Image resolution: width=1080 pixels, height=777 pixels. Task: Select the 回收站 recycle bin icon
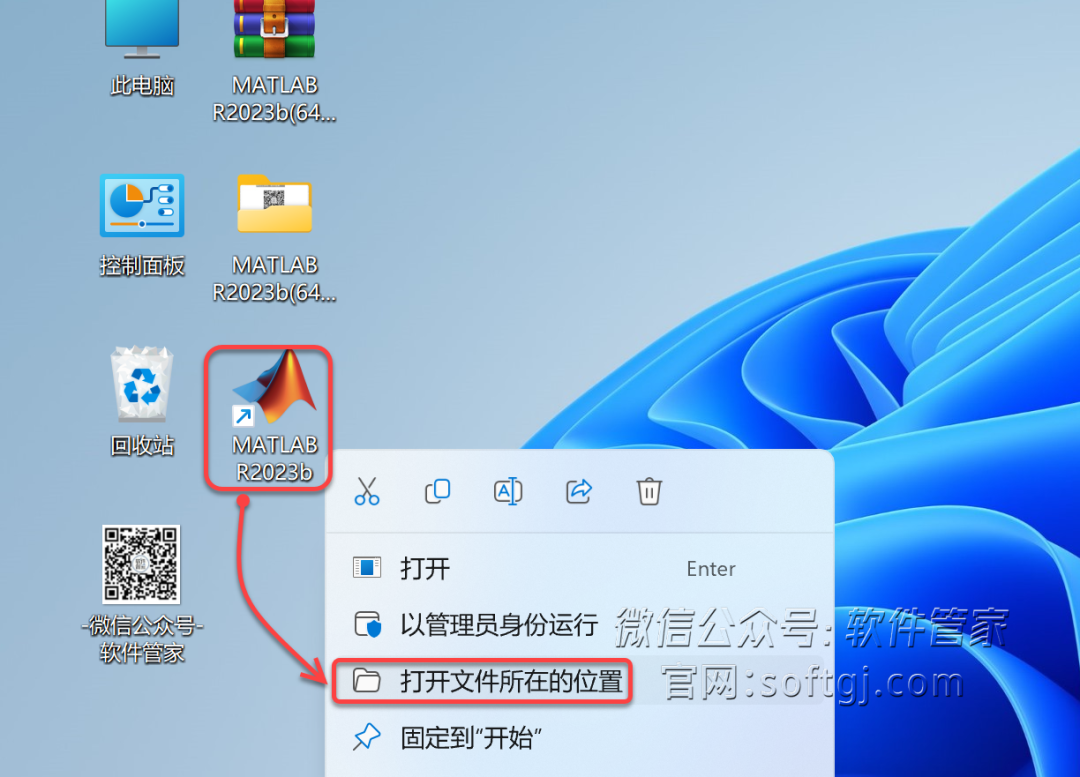pyautogui.click(x=142, y=383)
